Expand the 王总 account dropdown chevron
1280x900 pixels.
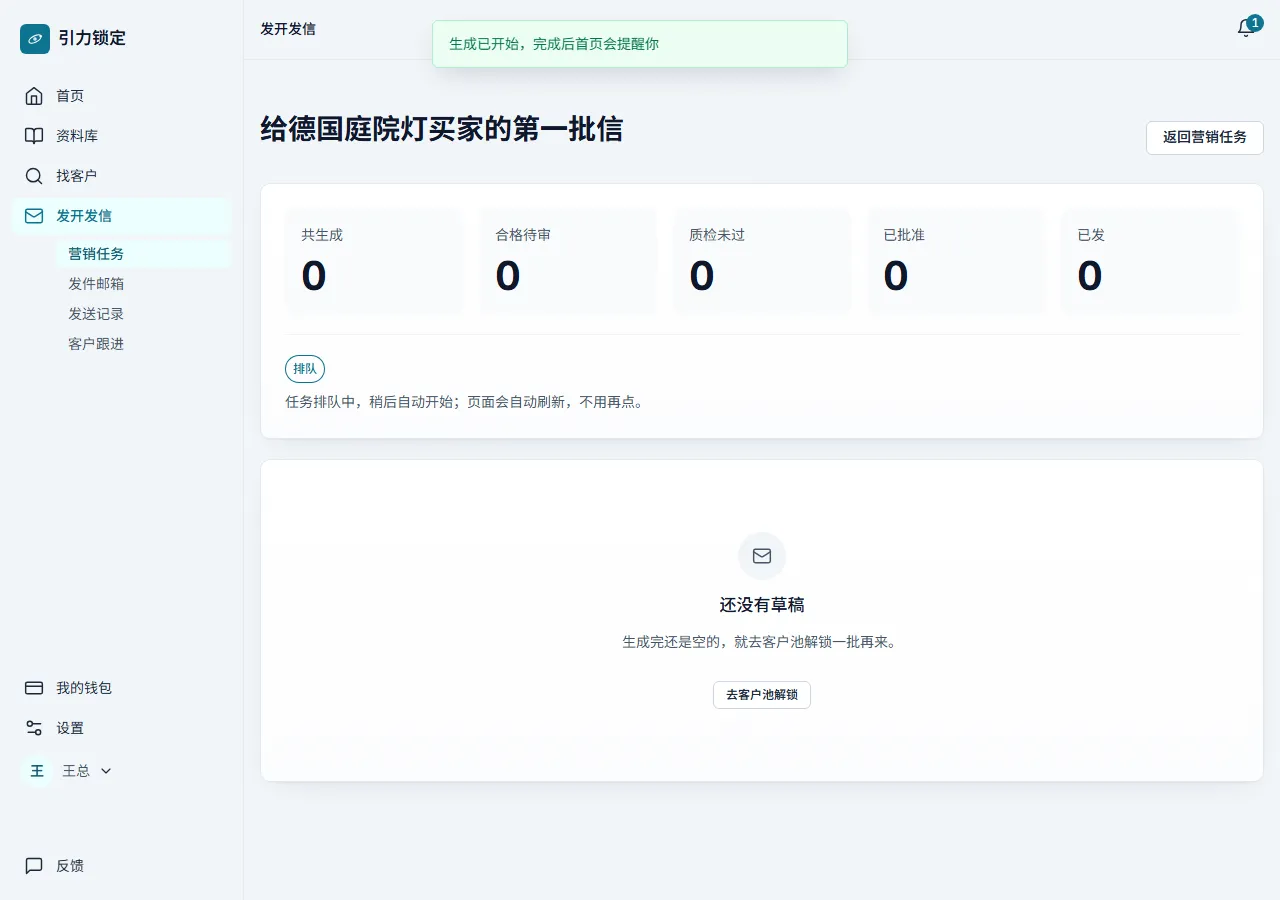pos(106,771)
